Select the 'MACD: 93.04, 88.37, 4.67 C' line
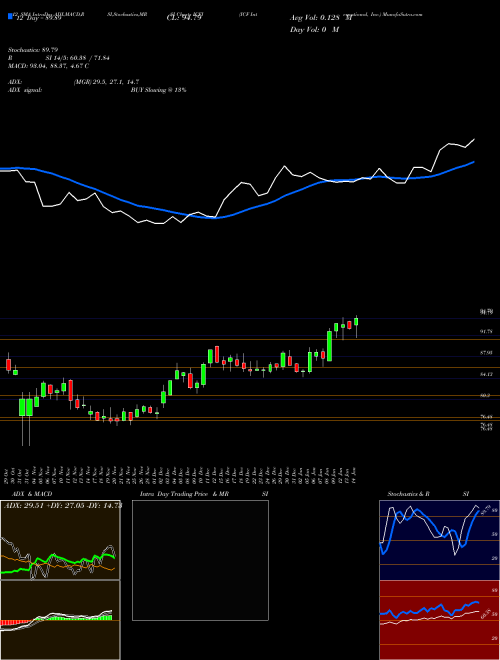The image size is (500, 660). (x=48, y=66)
